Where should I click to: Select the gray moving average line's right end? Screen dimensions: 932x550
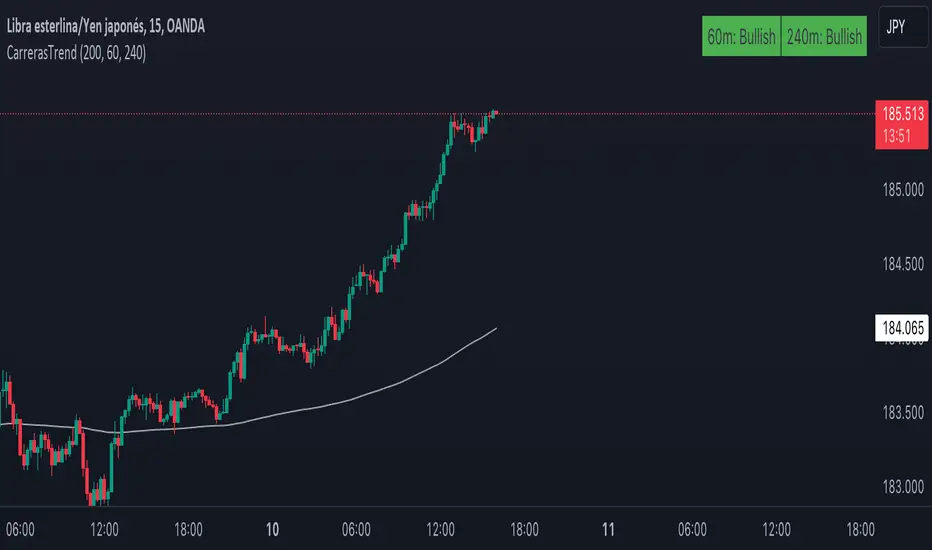[495, 328]
